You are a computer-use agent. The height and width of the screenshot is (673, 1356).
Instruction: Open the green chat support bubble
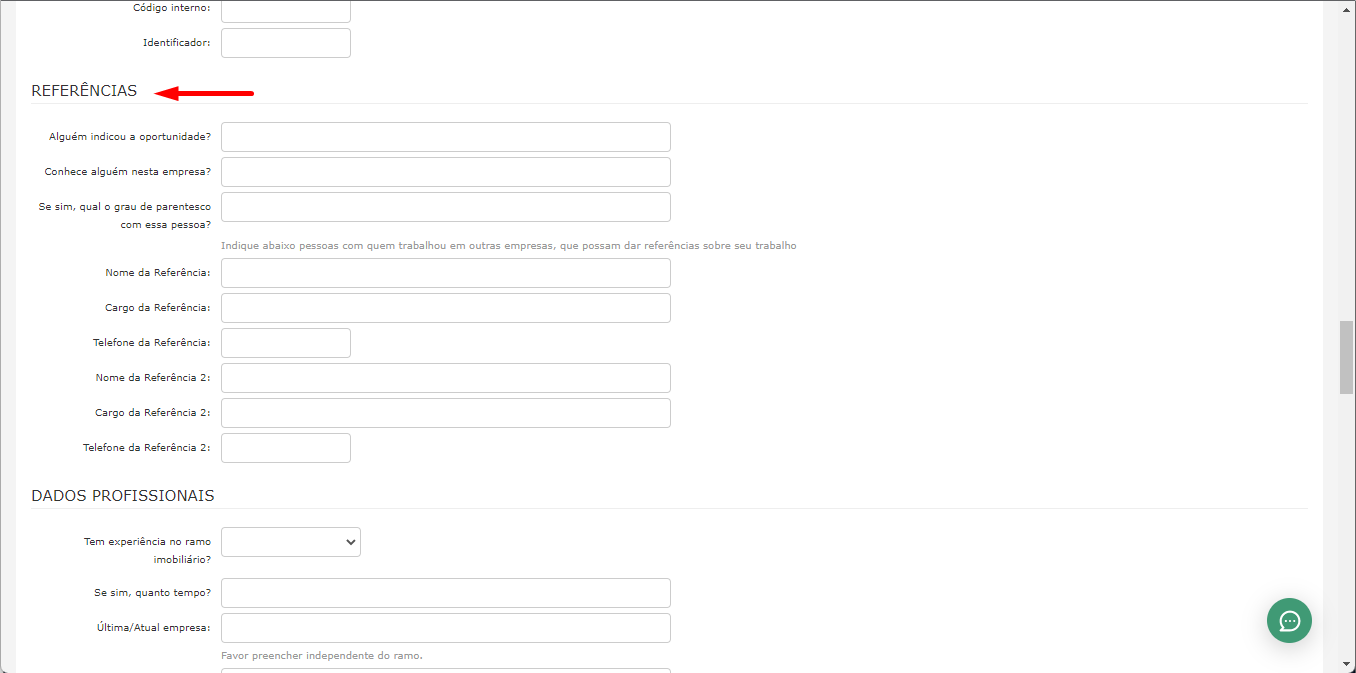point(1289,621)
